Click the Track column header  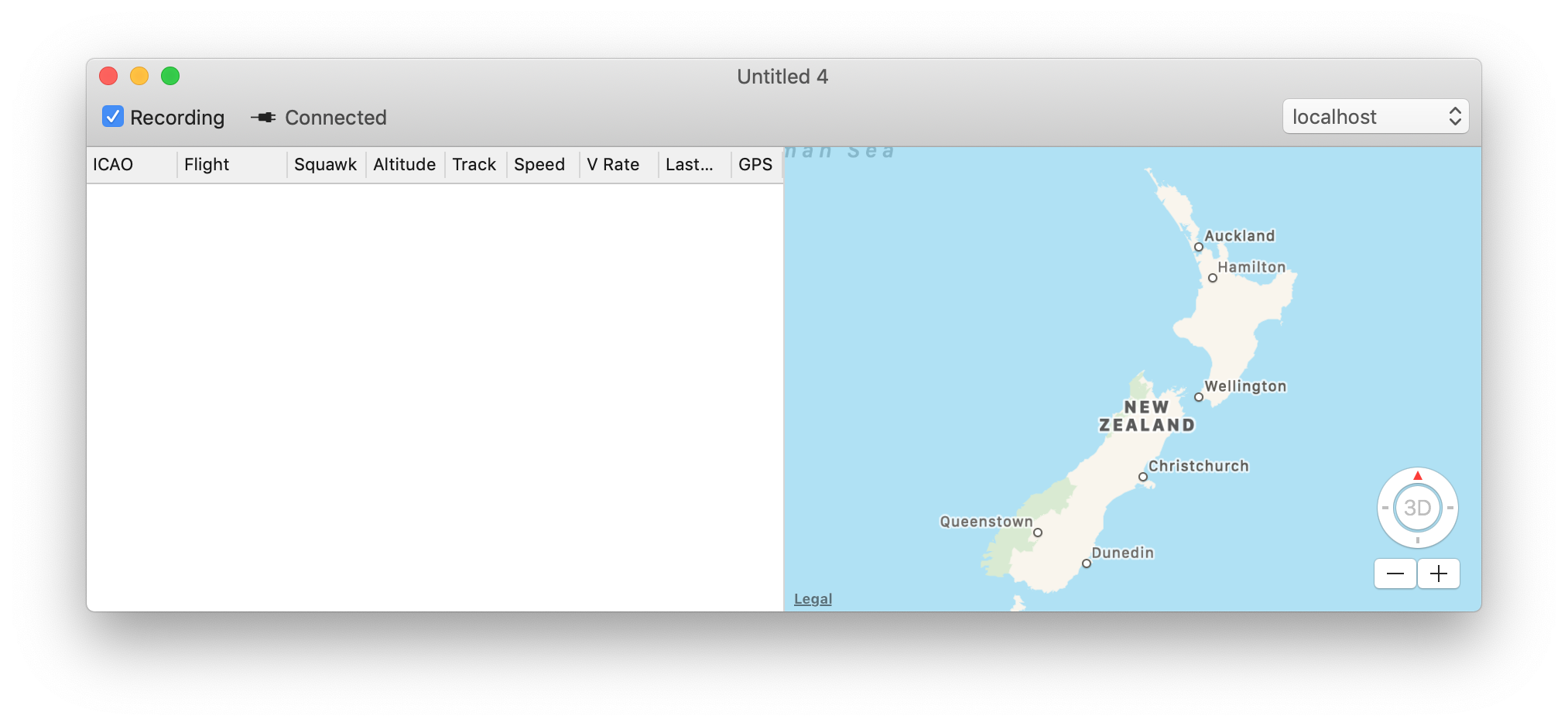point(474,165)
